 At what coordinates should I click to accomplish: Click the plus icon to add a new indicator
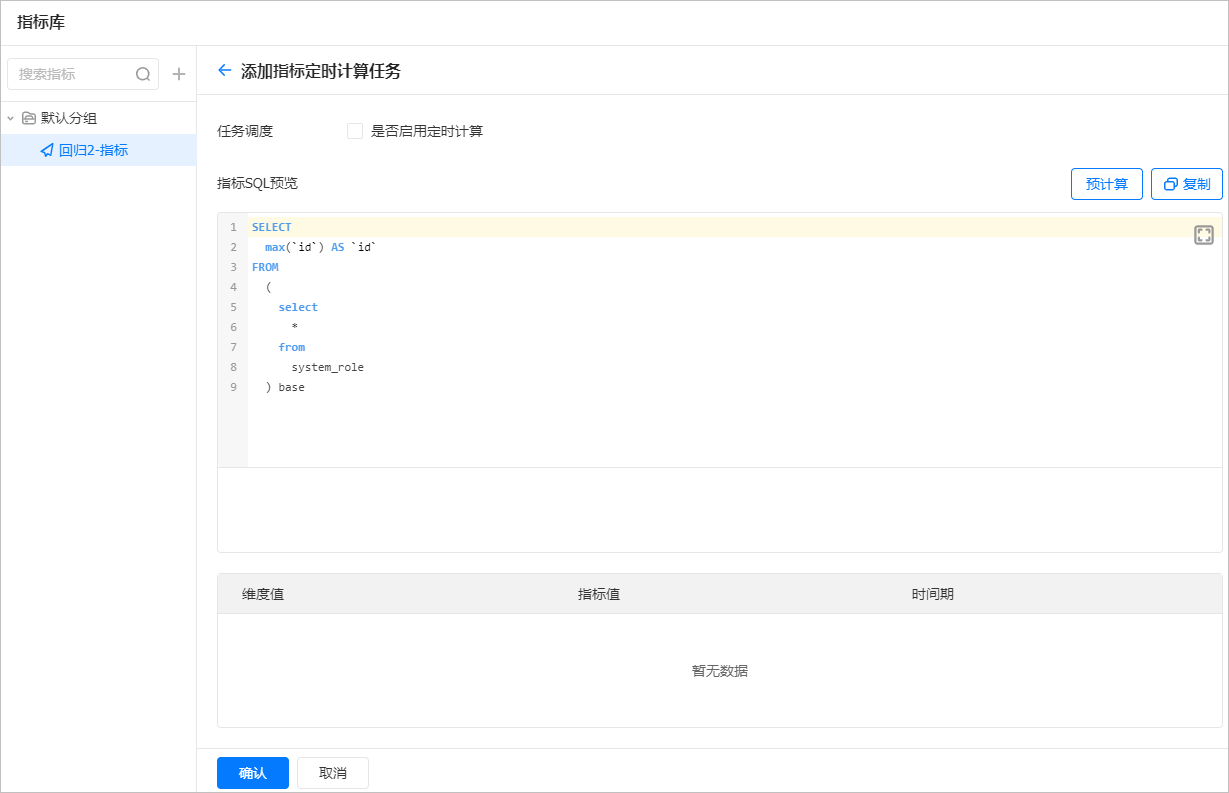(179, 73)
